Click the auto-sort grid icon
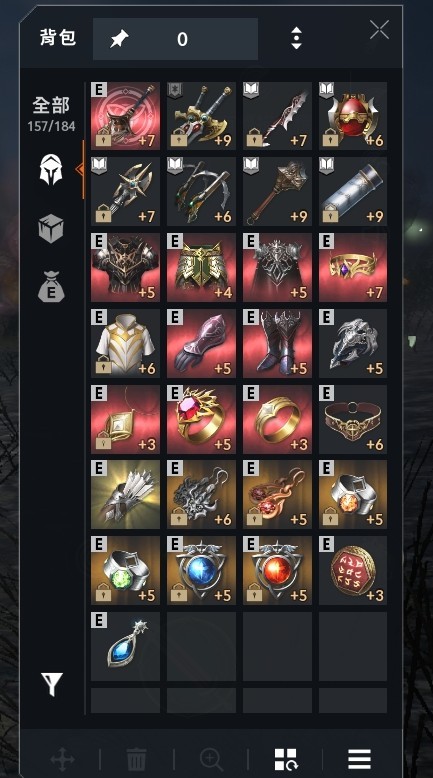Image resolution: width=433 pixels, height=778 pixels. click(286, 759)
